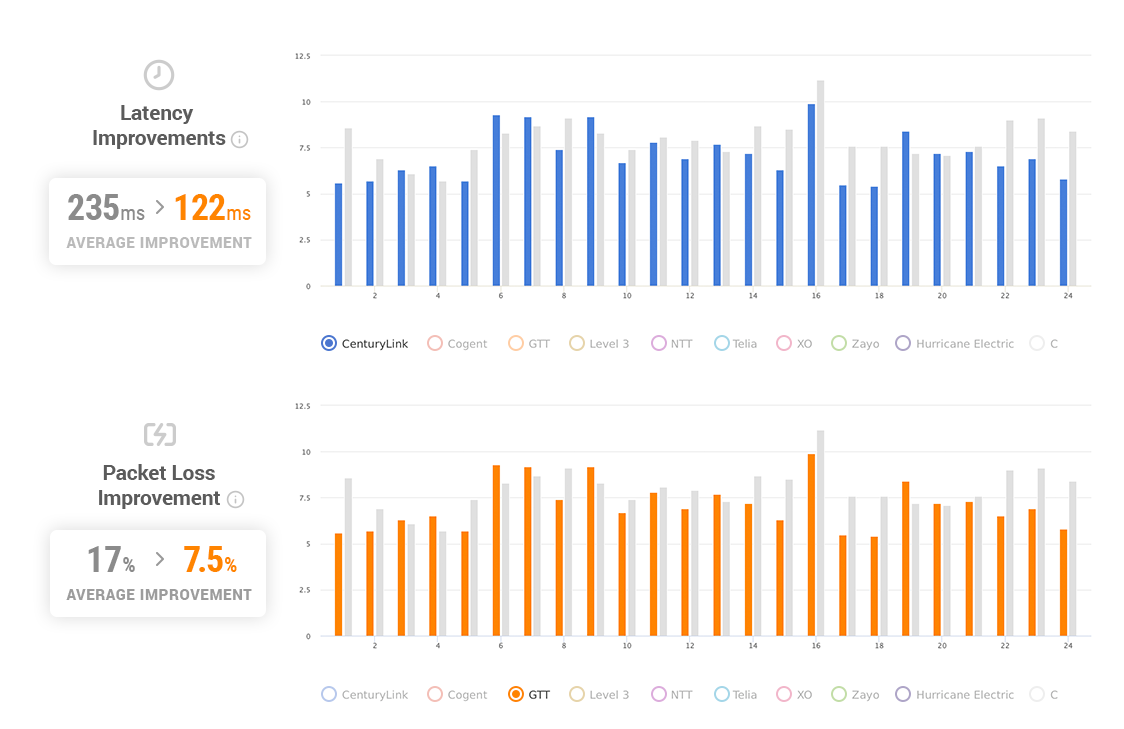Select NTT in the latency chart legend

coord(671,343)
